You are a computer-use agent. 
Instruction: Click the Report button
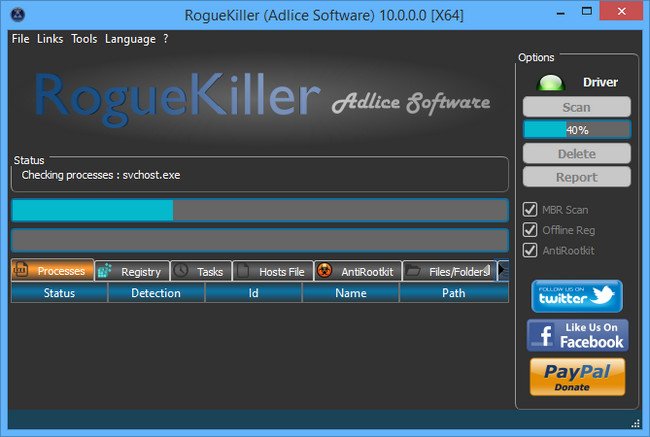577,177
